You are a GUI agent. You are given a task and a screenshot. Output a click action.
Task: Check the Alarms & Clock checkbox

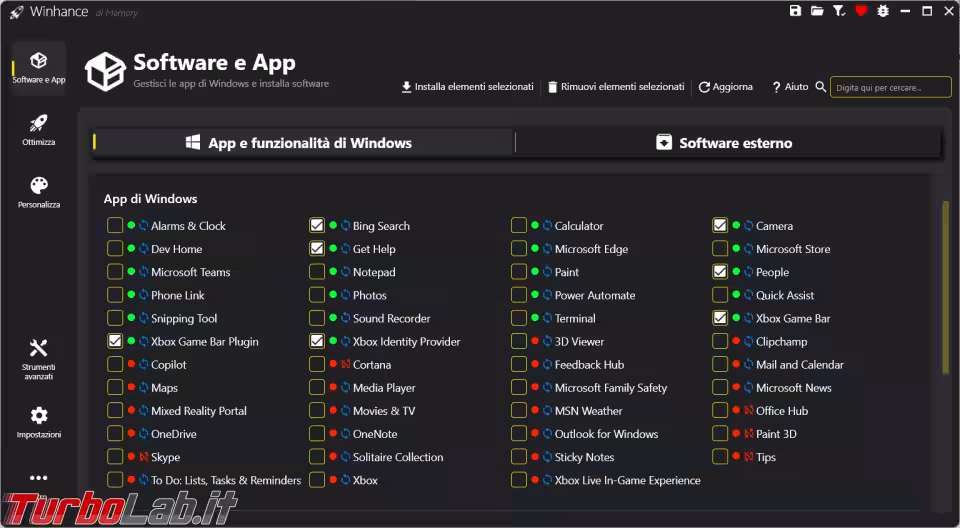point(115,226)
